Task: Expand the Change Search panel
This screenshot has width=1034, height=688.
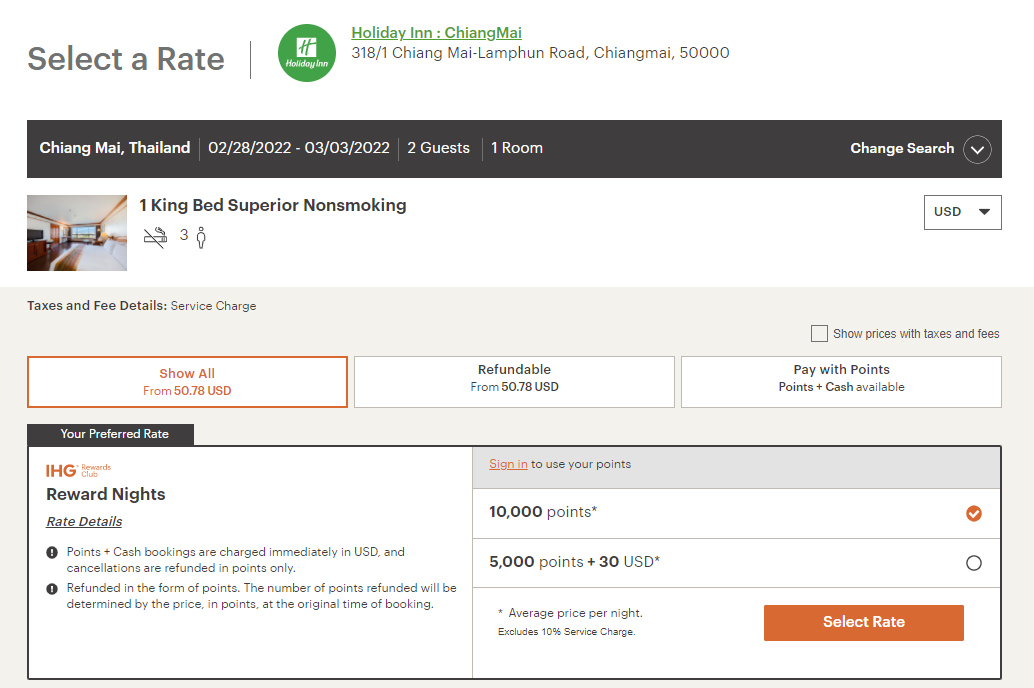Action: click(902, 149)
